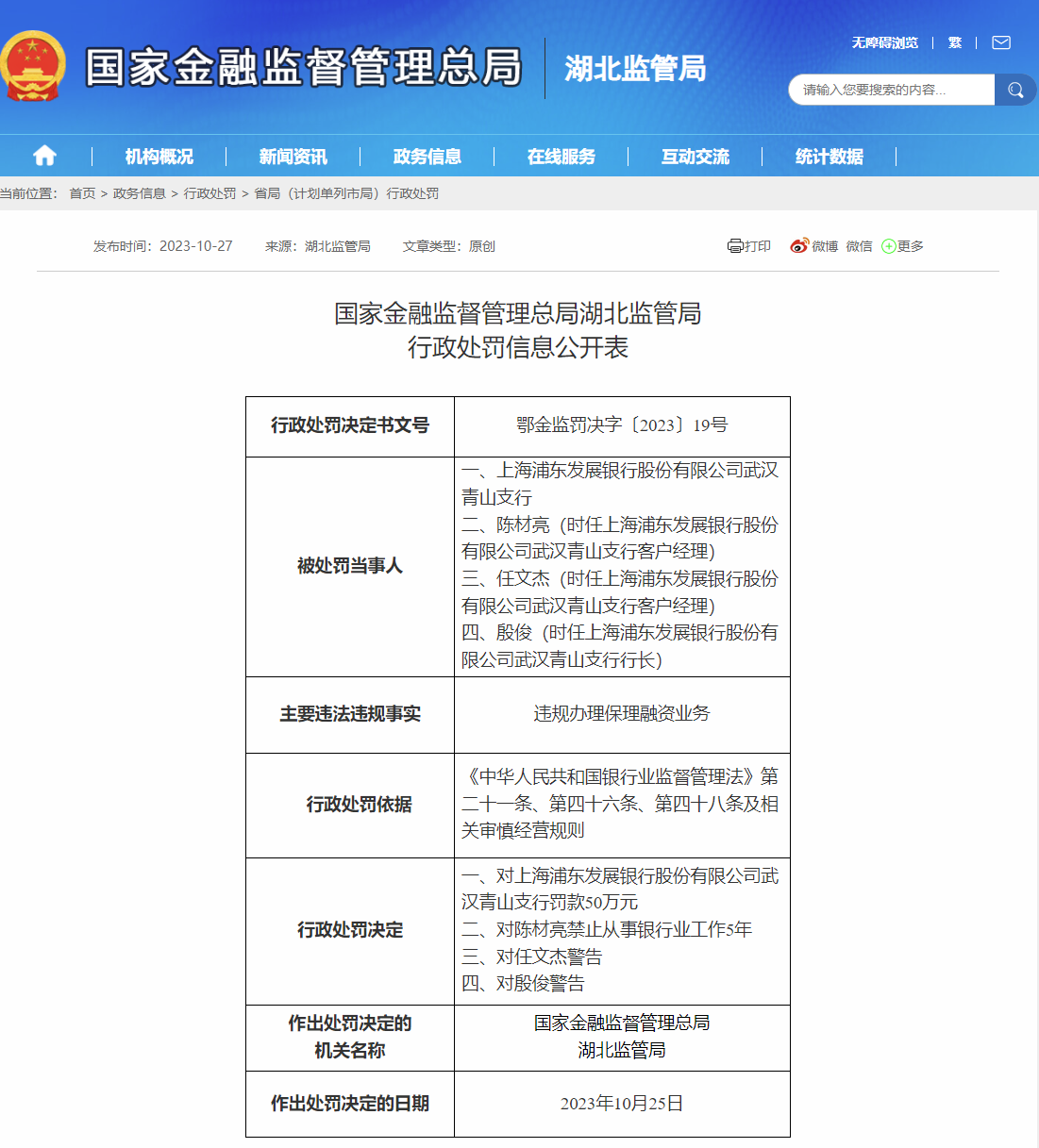Click the 行政处罚决定 header cell
This screenshot has height=1148, width=1039.
(350, 930)
